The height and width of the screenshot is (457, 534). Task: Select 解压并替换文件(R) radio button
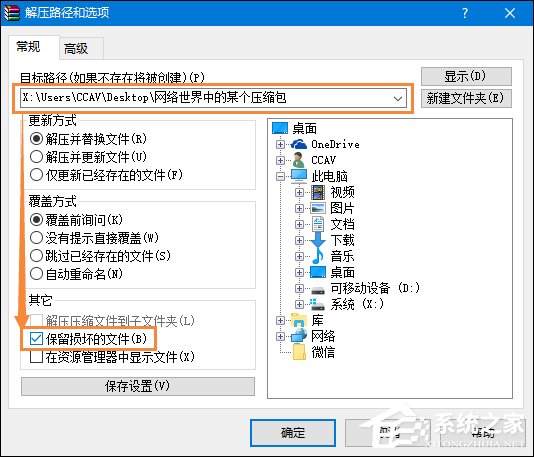(x=36, y=139)
